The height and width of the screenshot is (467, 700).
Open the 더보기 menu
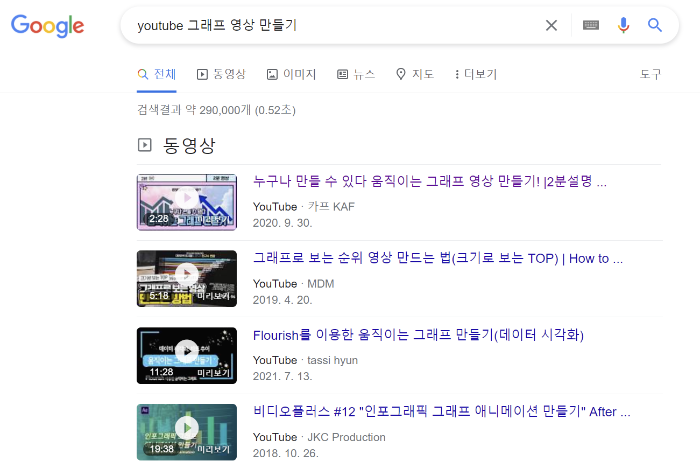click(x=475, y=74)
